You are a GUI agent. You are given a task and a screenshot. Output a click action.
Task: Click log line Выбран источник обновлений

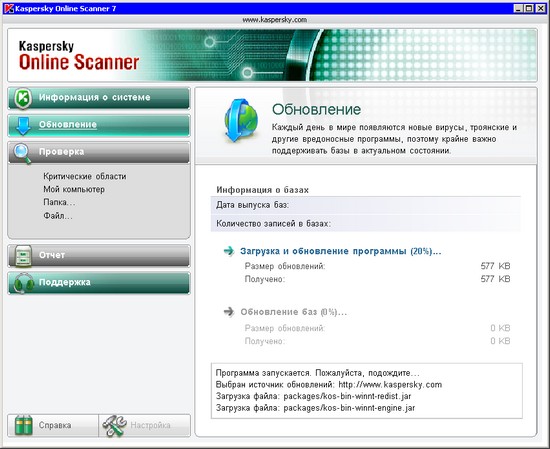[329, 385]
